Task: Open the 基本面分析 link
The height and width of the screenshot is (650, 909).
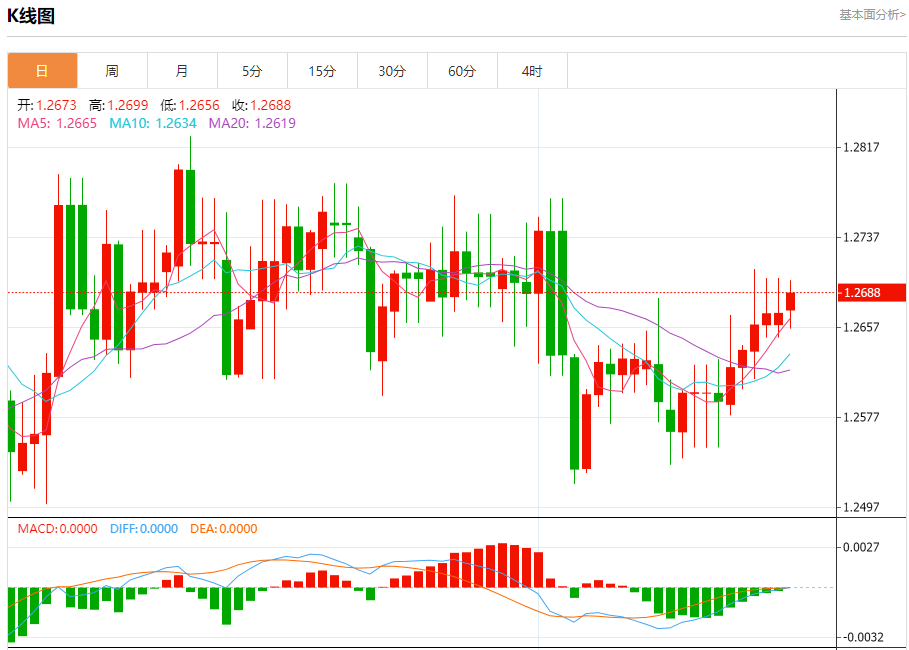Action: pyautogui.click(x=871, y=15)
